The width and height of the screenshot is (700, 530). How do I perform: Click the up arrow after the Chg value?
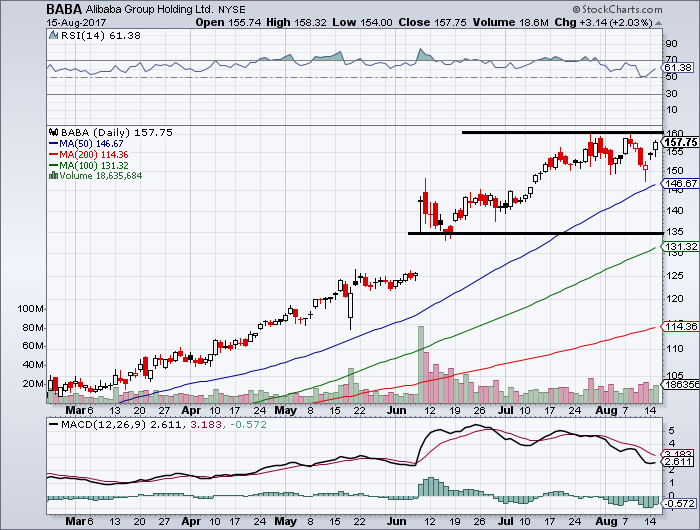click(x=658, y=23)
